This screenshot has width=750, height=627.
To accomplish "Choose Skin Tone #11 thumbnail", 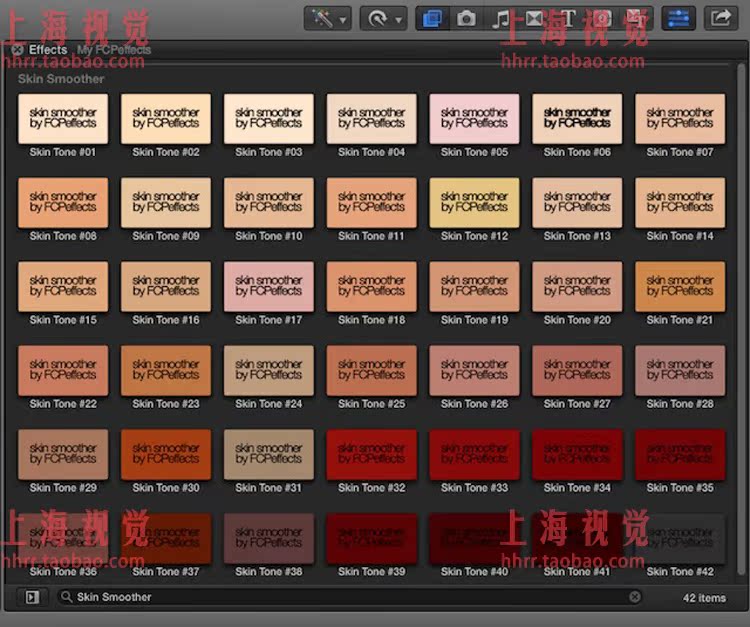I will coord(372,203).
